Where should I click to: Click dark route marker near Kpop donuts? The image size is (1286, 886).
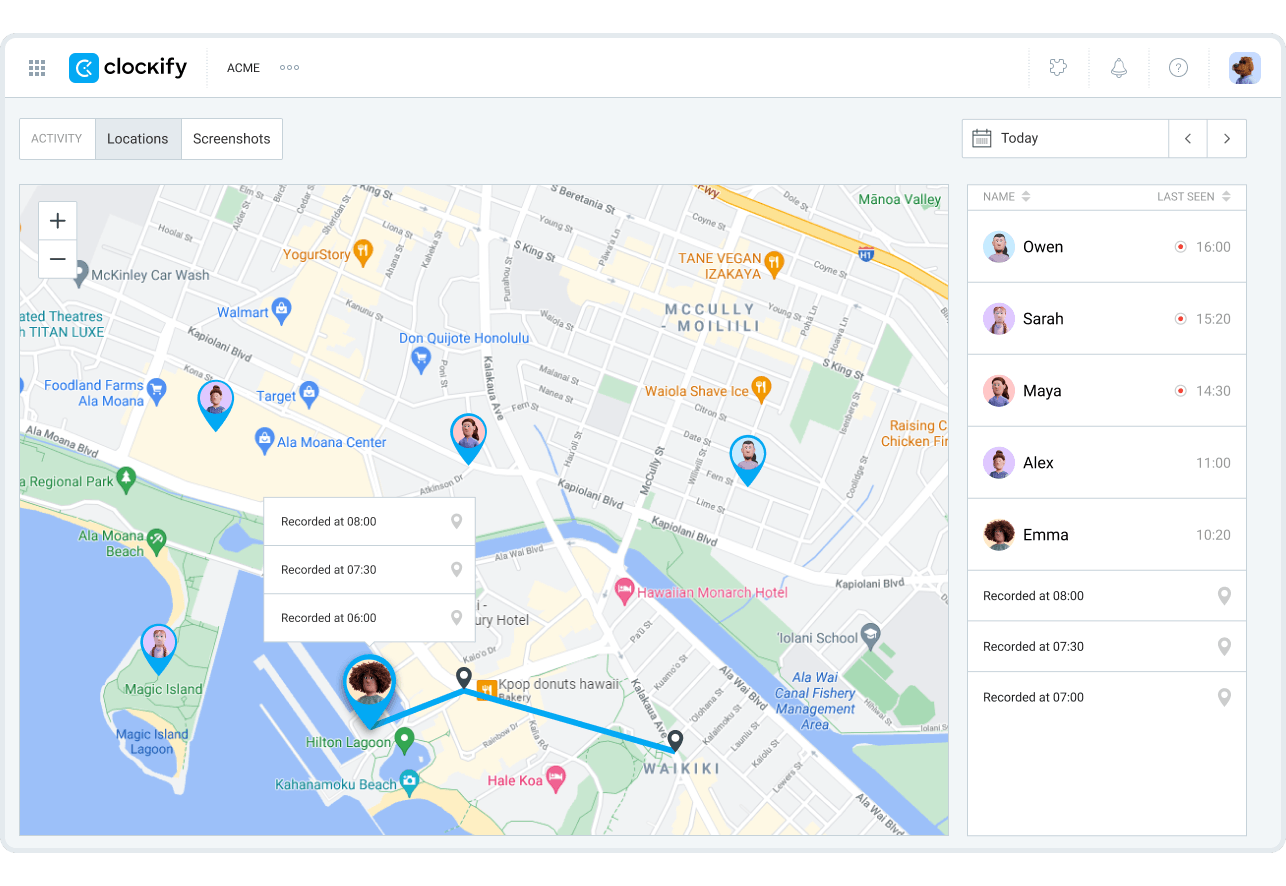pos(464,679)
